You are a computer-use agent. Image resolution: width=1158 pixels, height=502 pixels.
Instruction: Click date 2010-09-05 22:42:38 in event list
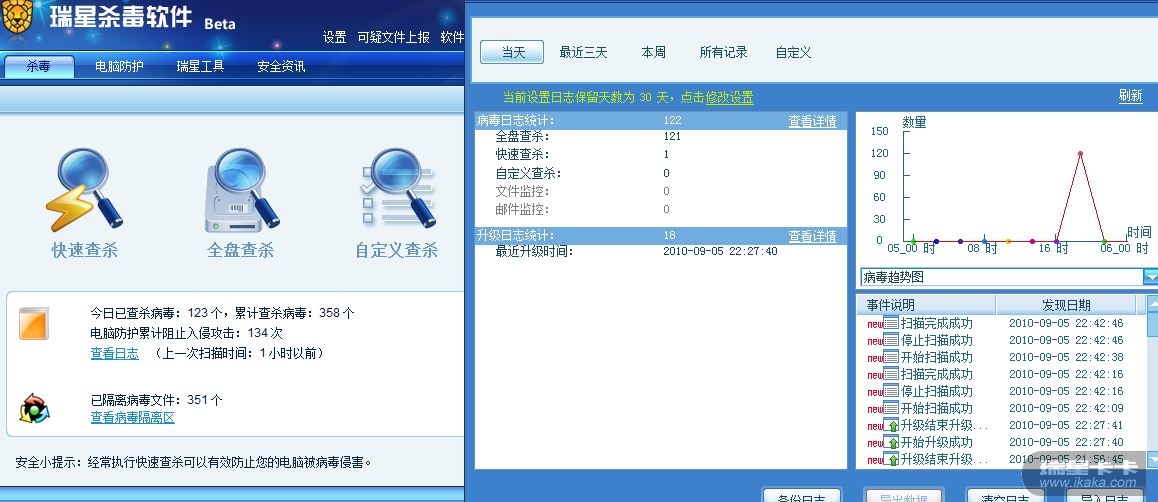coord(1066,357)
